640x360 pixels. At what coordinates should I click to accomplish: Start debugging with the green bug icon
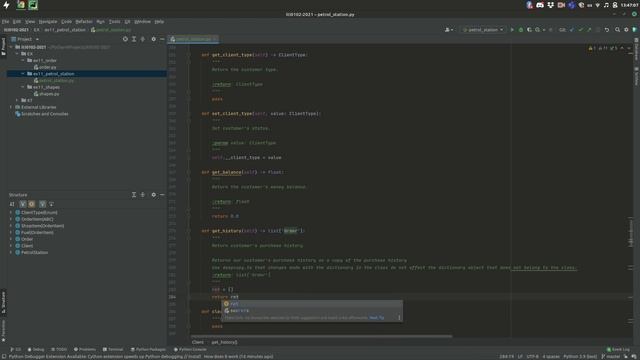coord(521,30)
